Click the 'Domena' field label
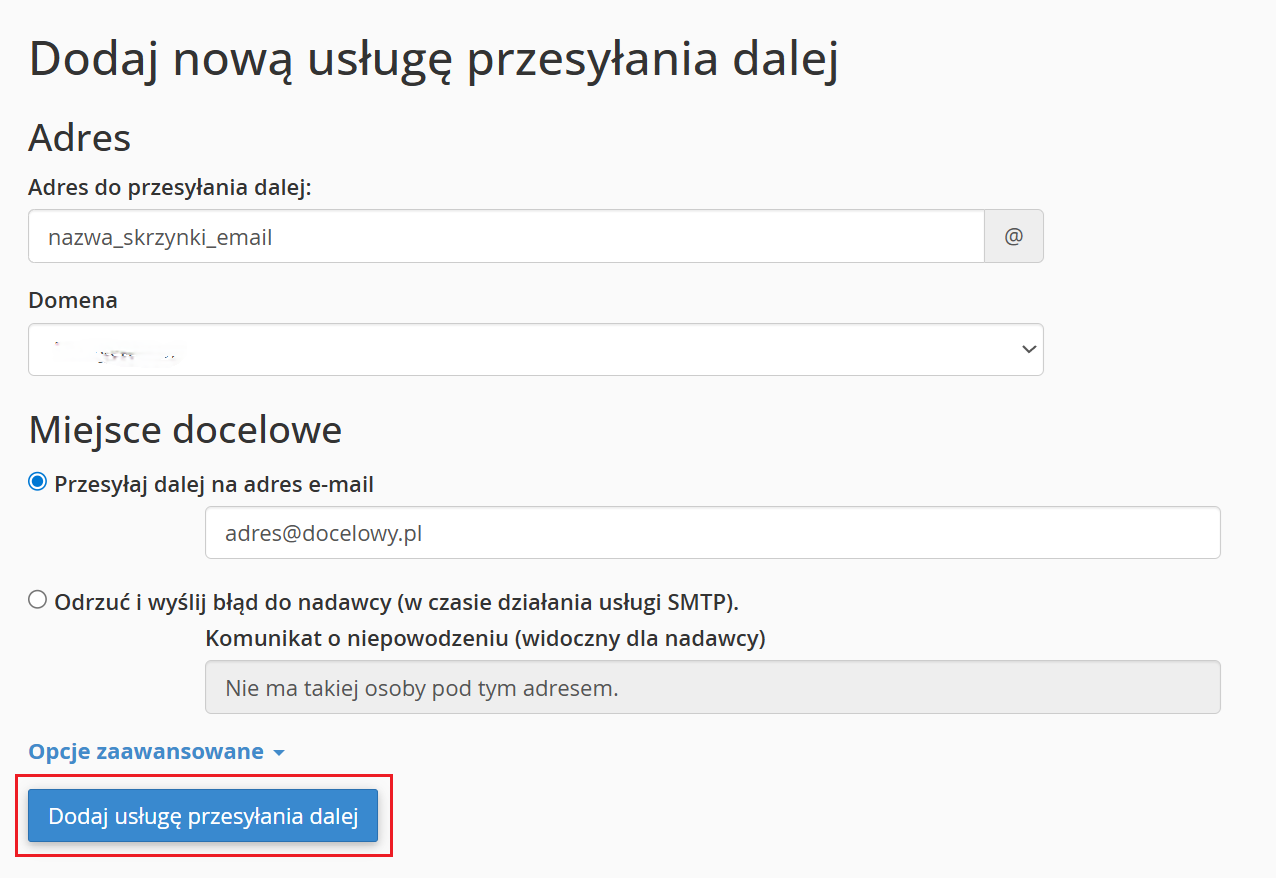 point(73,300)
